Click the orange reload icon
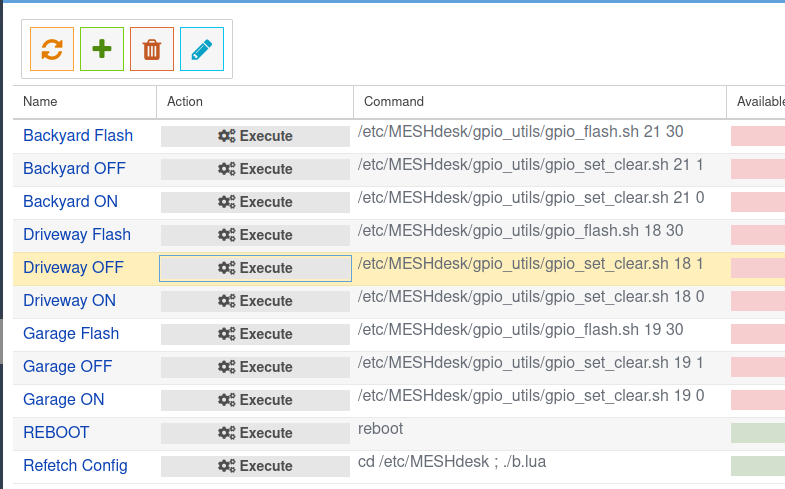The height and width of the screenshot is (489, 785). [x=52, y=49]
